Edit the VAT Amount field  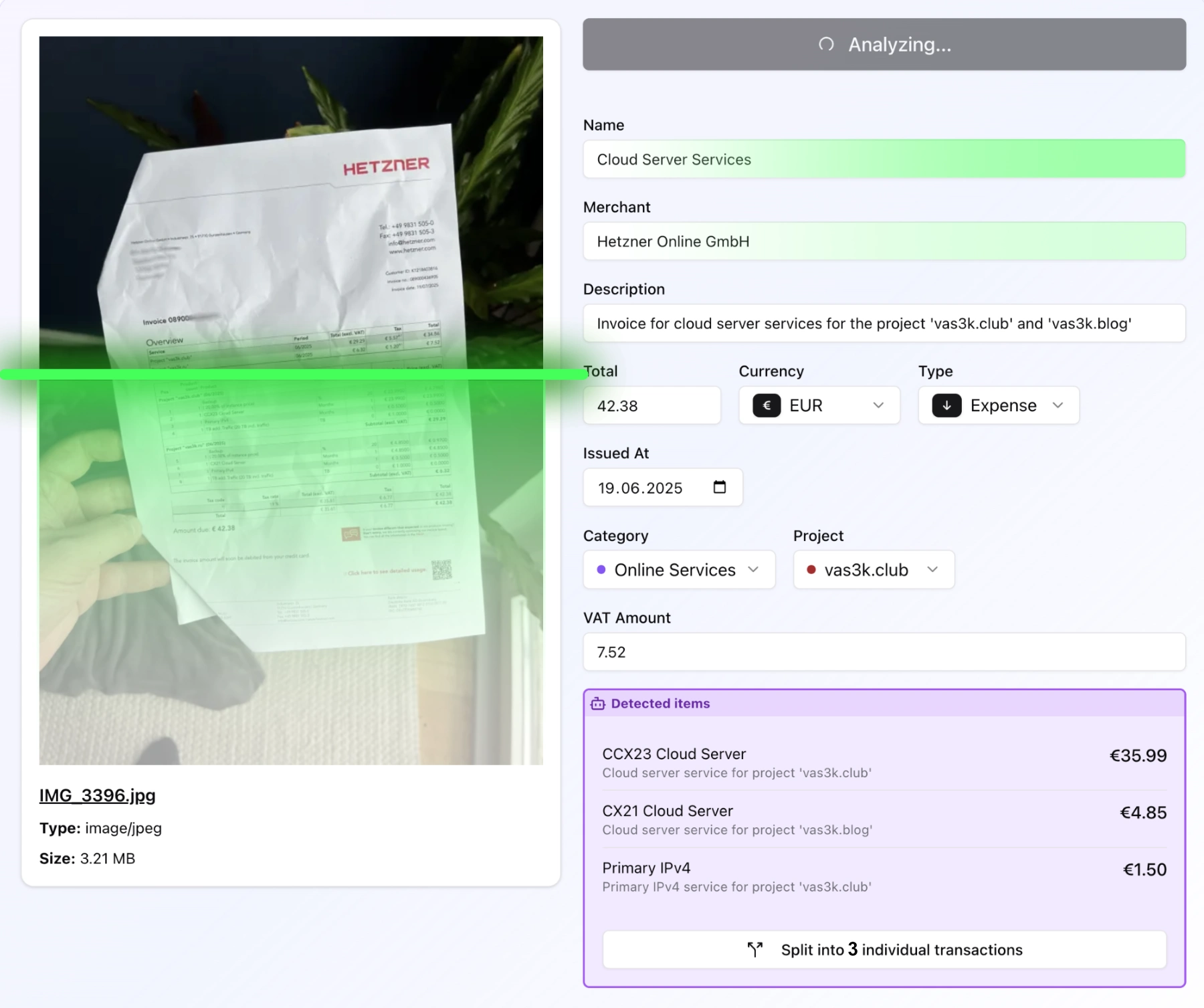coord(884,652)
